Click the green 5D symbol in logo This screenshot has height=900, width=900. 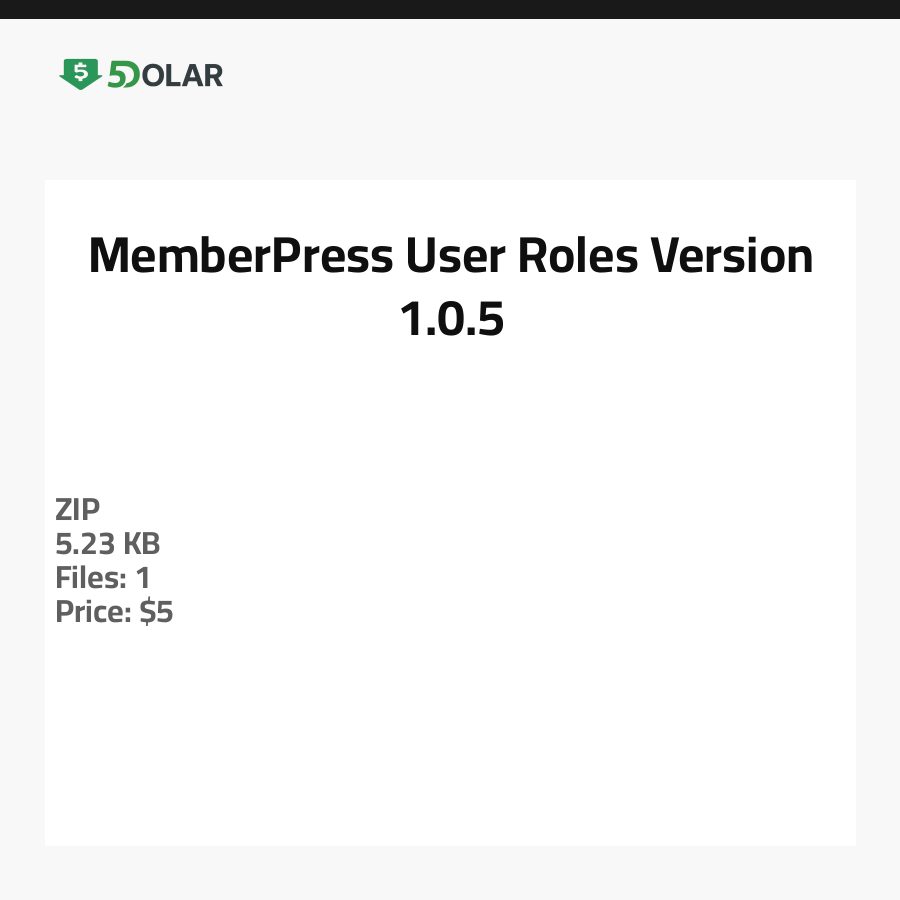tap(124, 75)
